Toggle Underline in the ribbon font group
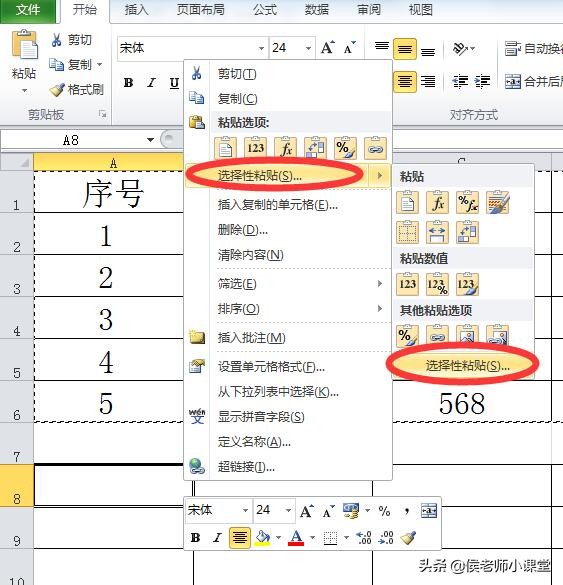 click(x=174, y=82)
